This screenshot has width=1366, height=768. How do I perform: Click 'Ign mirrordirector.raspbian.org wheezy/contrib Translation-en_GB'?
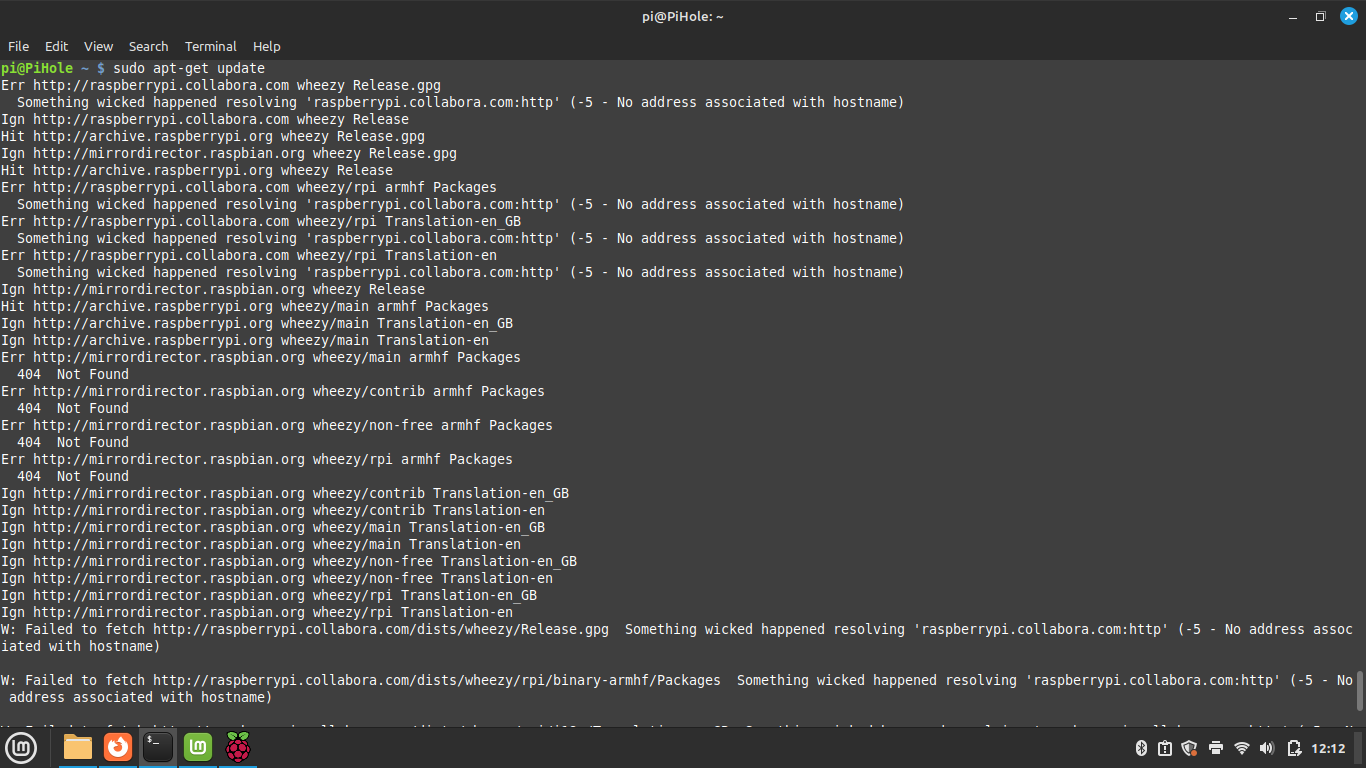[285, 493]
